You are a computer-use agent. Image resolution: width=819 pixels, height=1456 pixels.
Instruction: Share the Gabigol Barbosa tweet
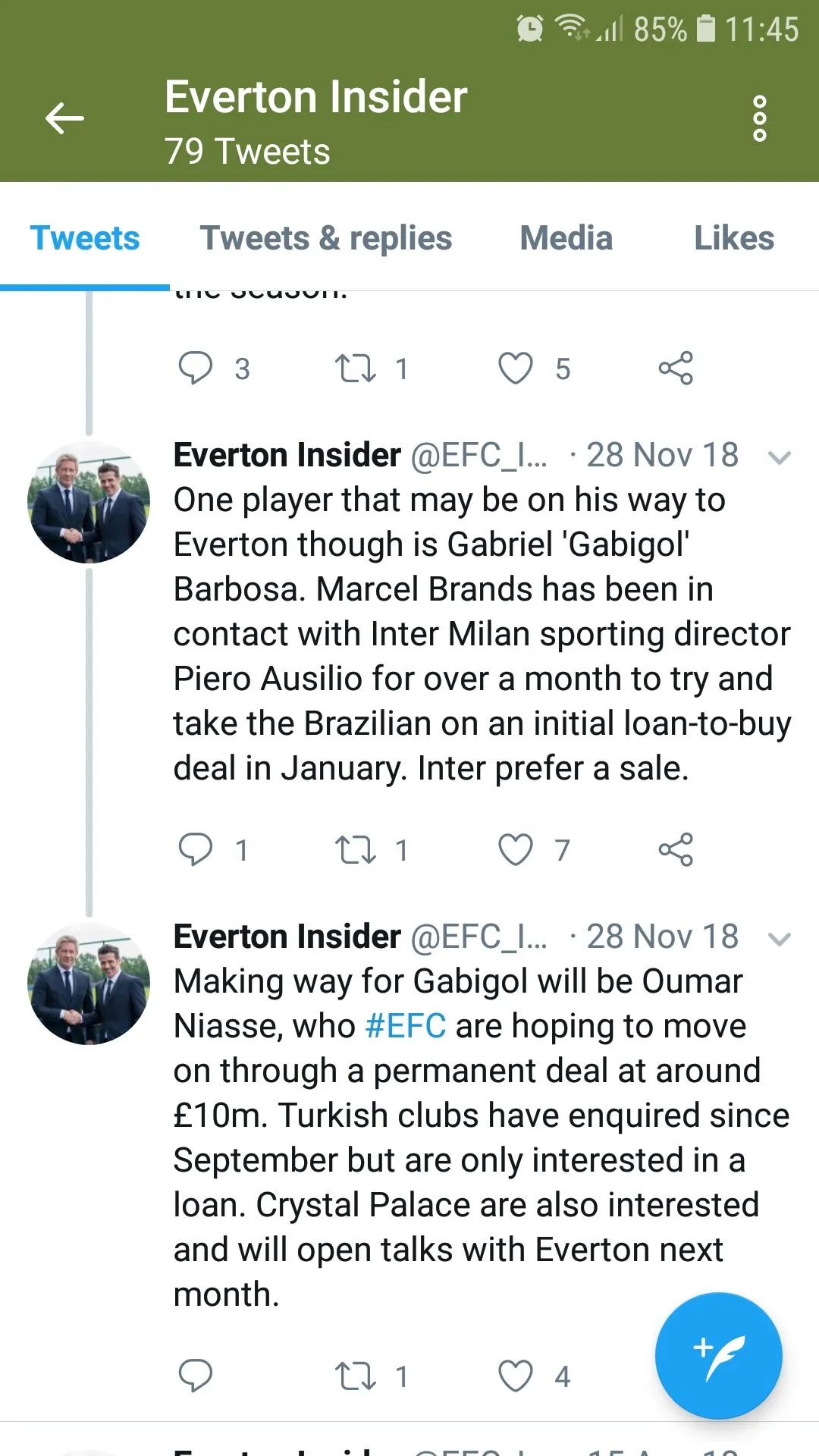click(676, 849)
